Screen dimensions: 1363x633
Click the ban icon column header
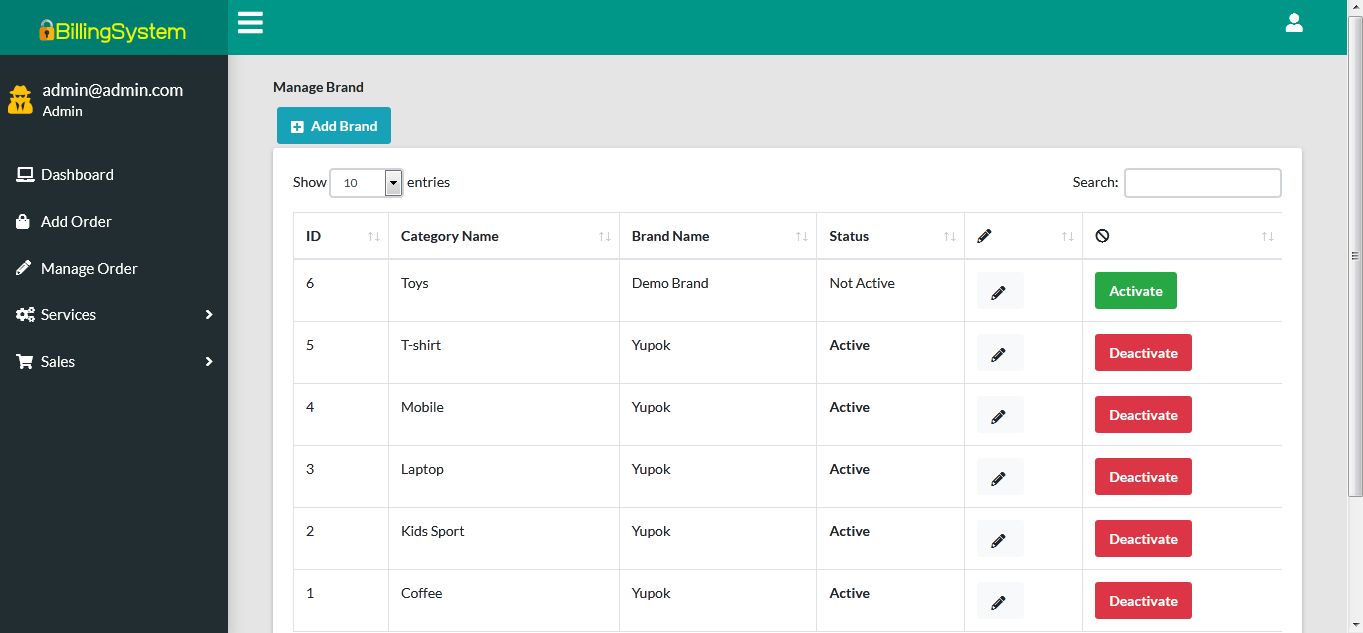pyautogui.click(x=1103, y=236)
